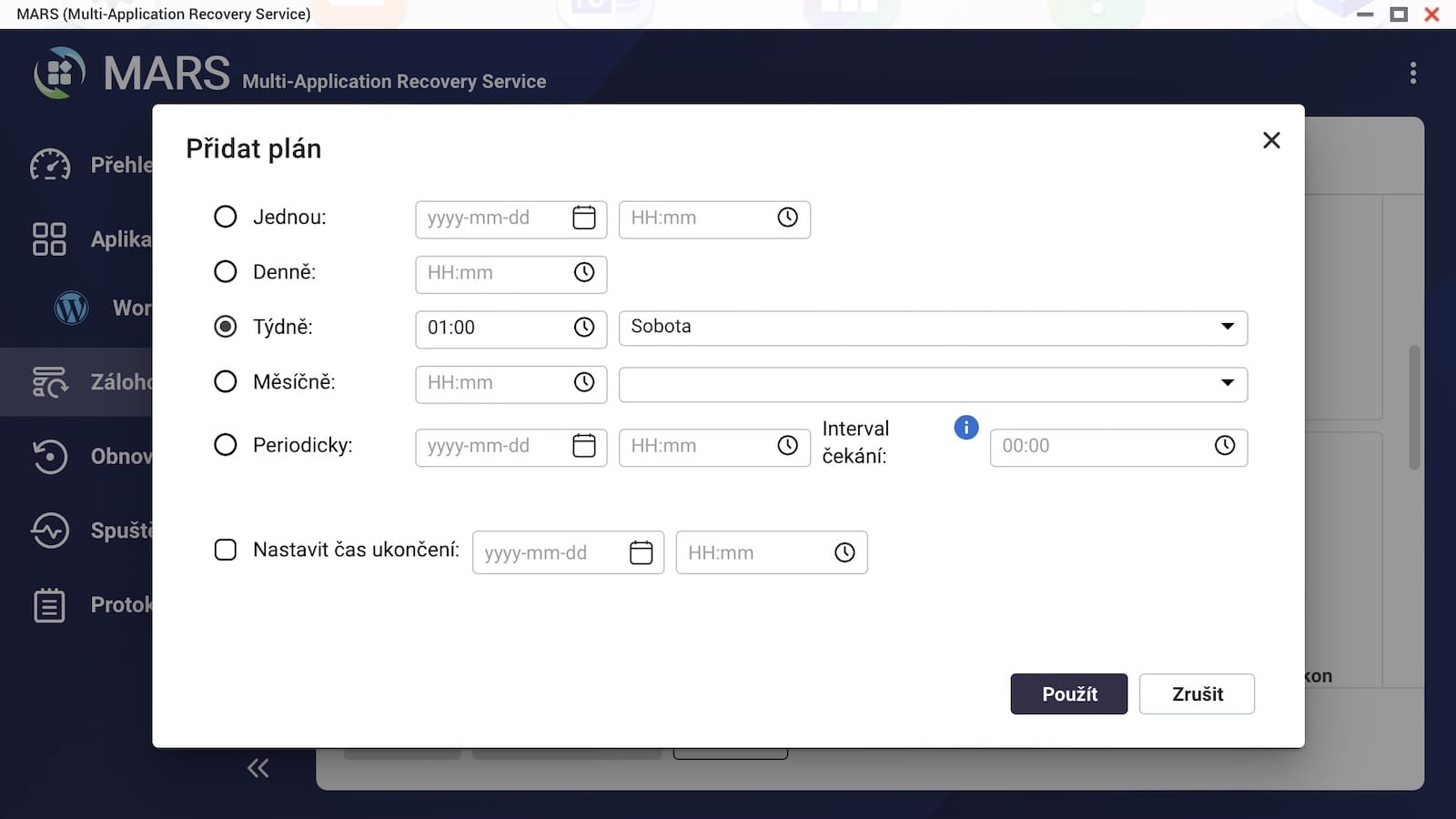Screen dimensions: 1456x819
Task: Click the end time date input field
Action: click(x=569, y=552)
